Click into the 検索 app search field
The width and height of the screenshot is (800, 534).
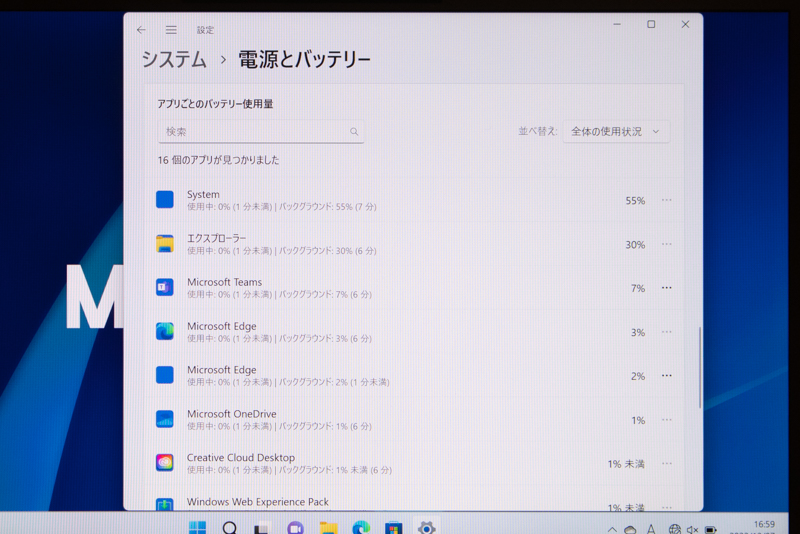(x=261, y=132)
